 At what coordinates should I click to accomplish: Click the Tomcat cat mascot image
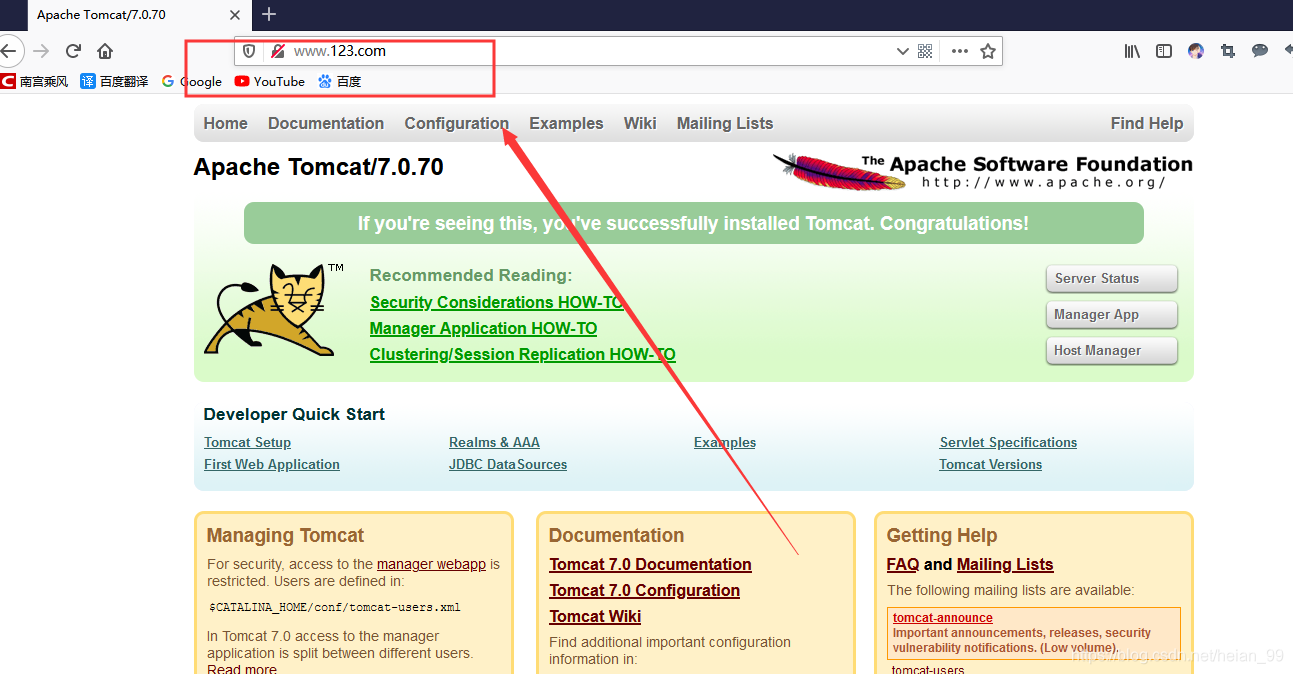pos(273,309)
